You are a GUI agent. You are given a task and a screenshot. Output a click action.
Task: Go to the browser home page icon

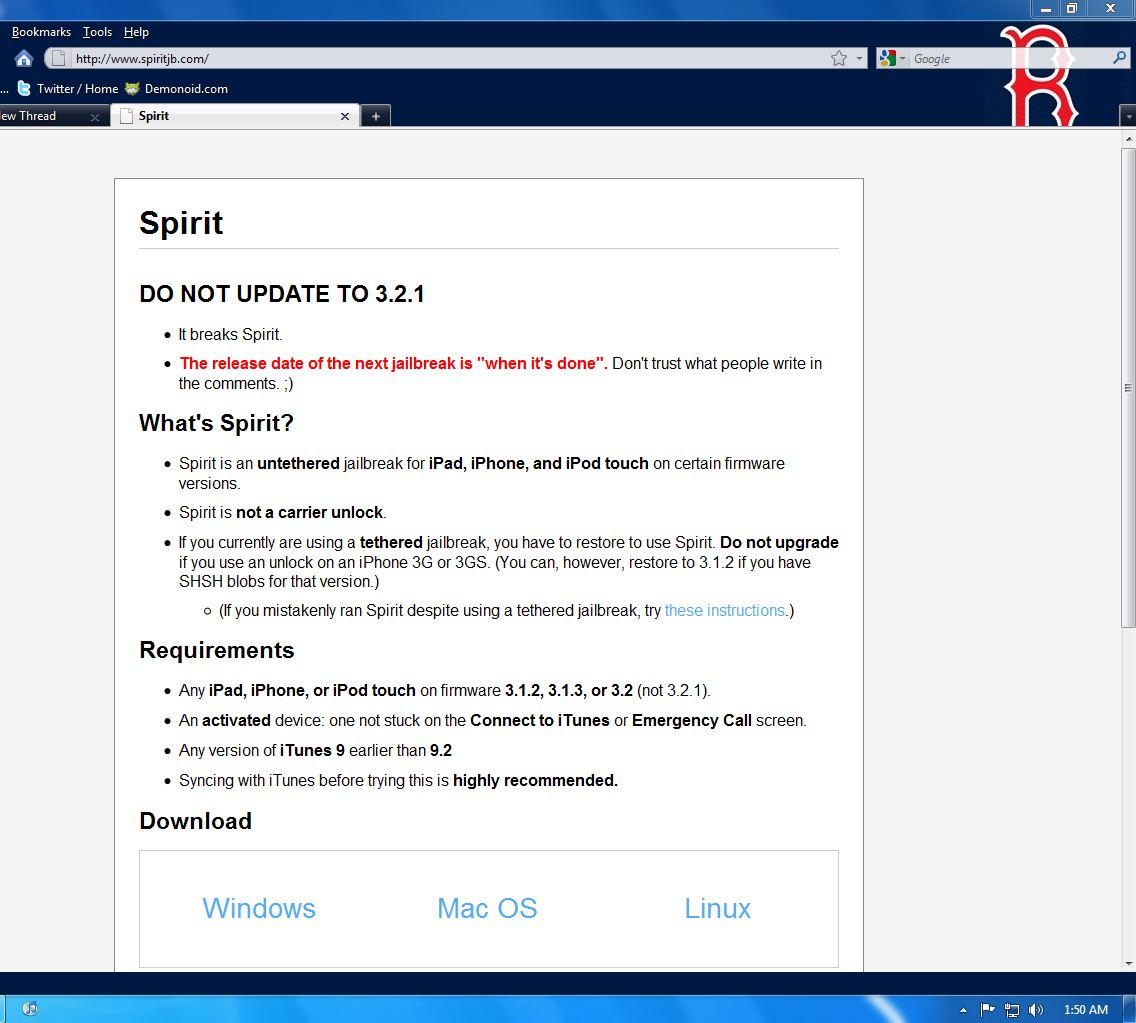click(24, 59)
